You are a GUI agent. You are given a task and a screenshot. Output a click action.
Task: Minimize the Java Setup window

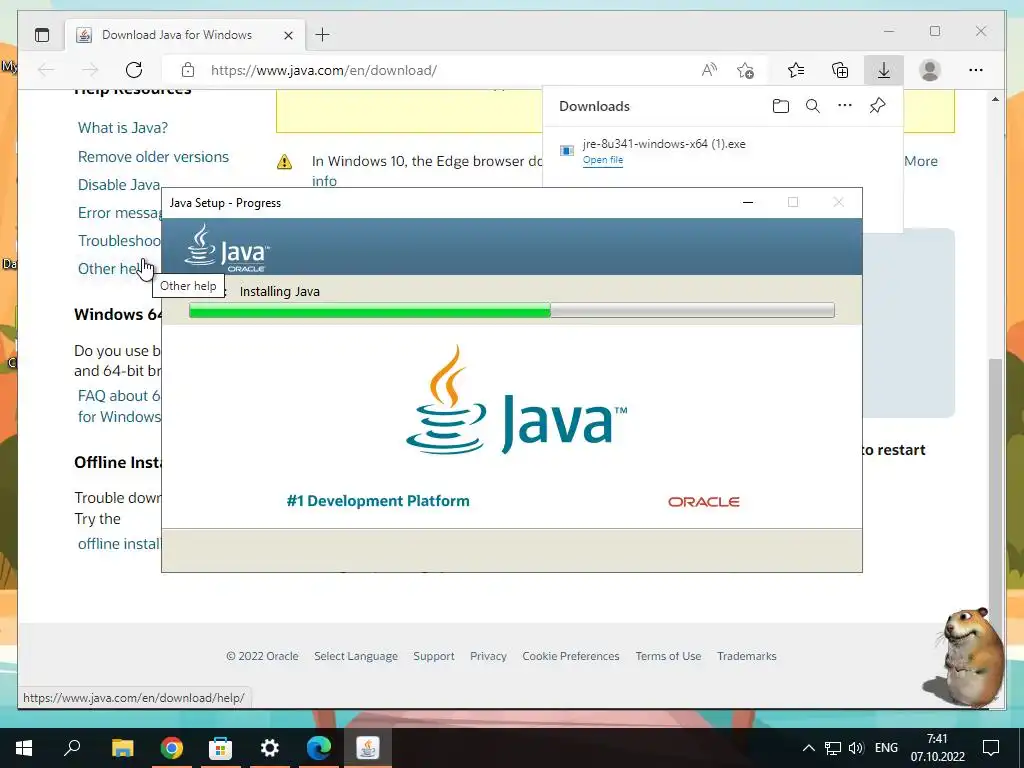[748, 202]
